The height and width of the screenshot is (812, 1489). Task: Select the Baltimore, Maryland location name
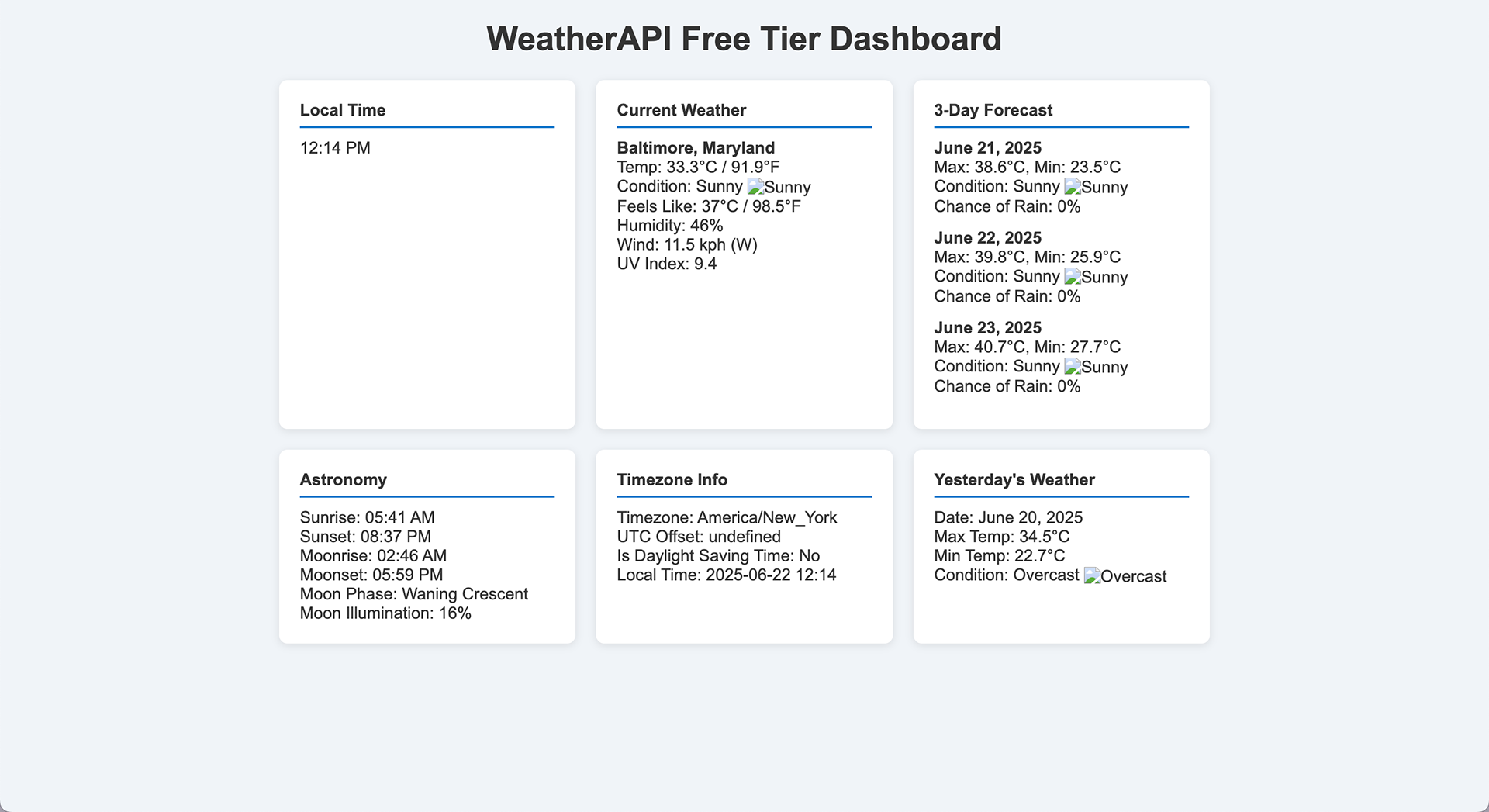696,147
